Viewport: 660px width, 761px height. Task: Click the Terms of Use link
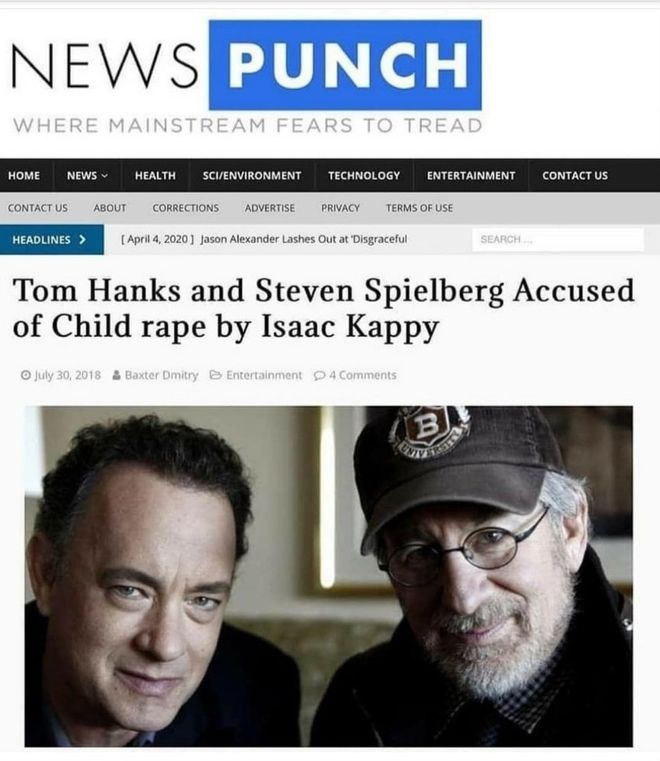point(419,208)
